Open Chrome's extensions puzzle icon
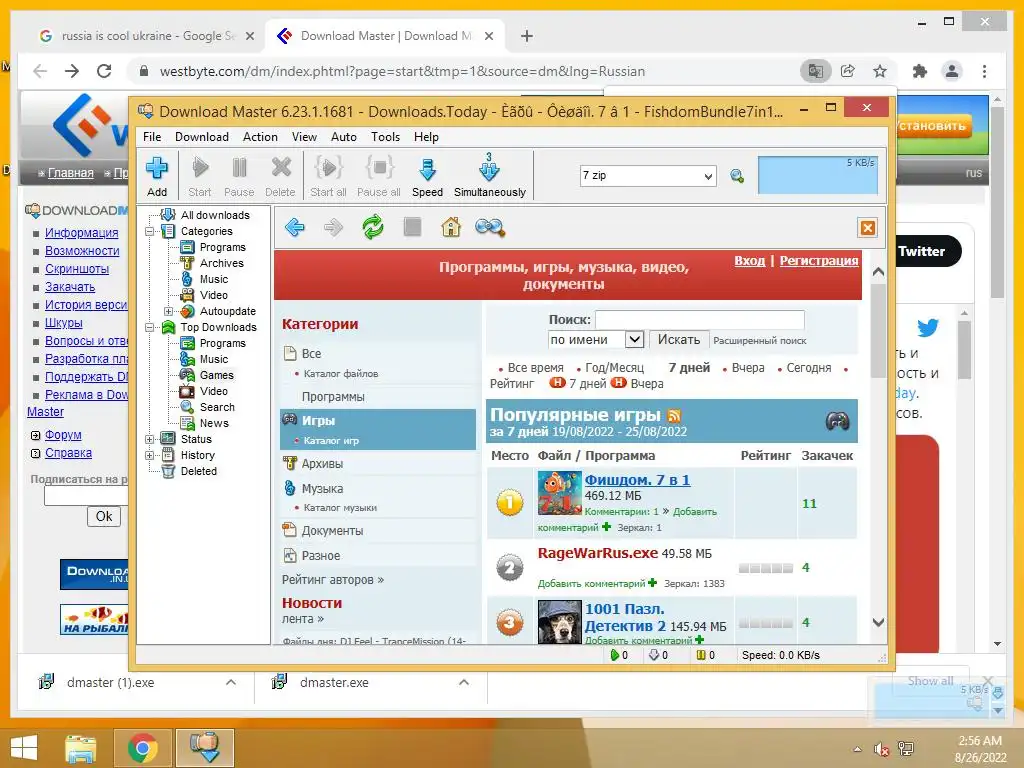Screen dimensions: 1024x768 coord(920,71)
